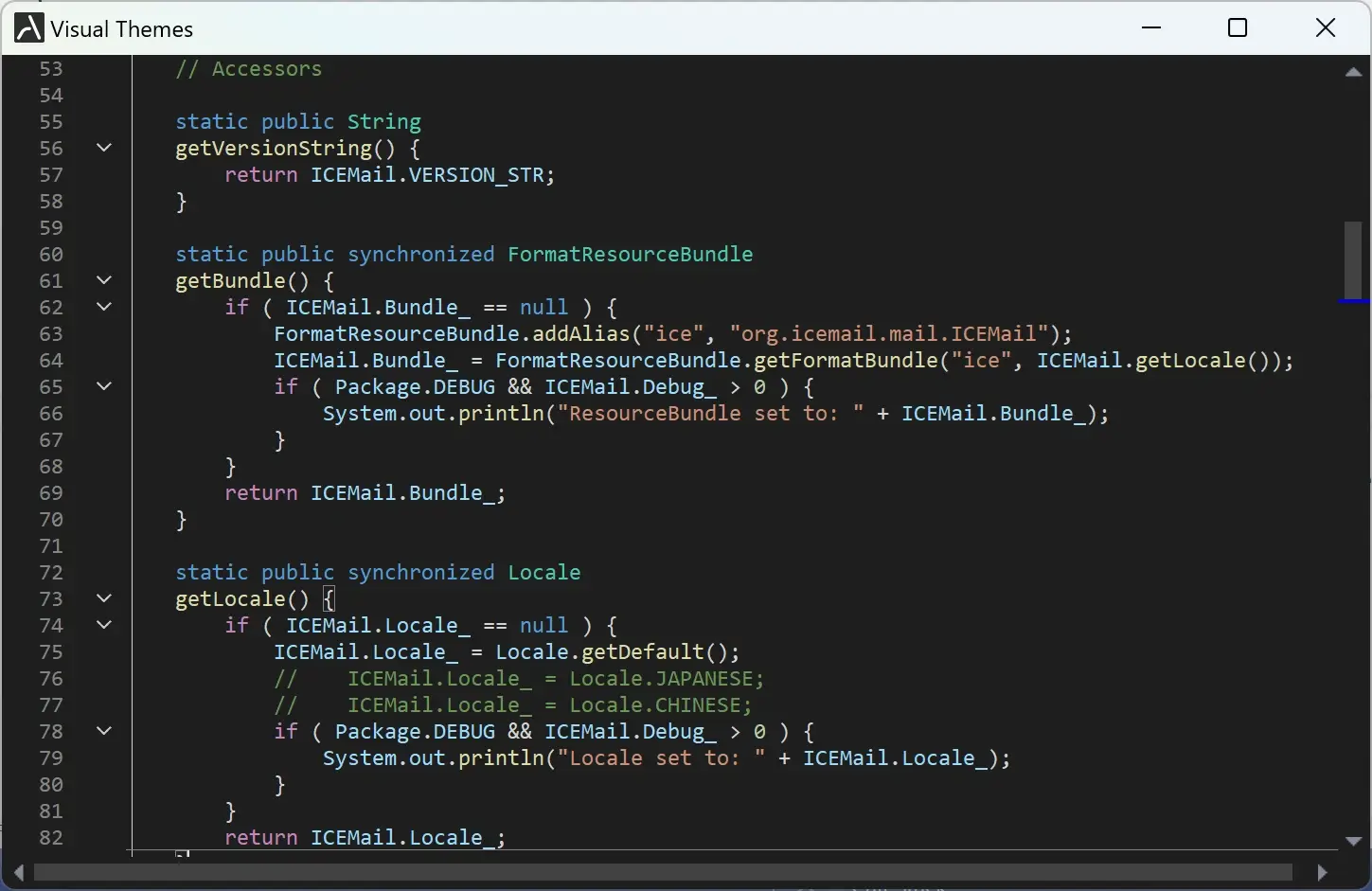1372x891 pixels.
Task: Collapse the getVersionString() method at line 56
Action: click(104, 148)
